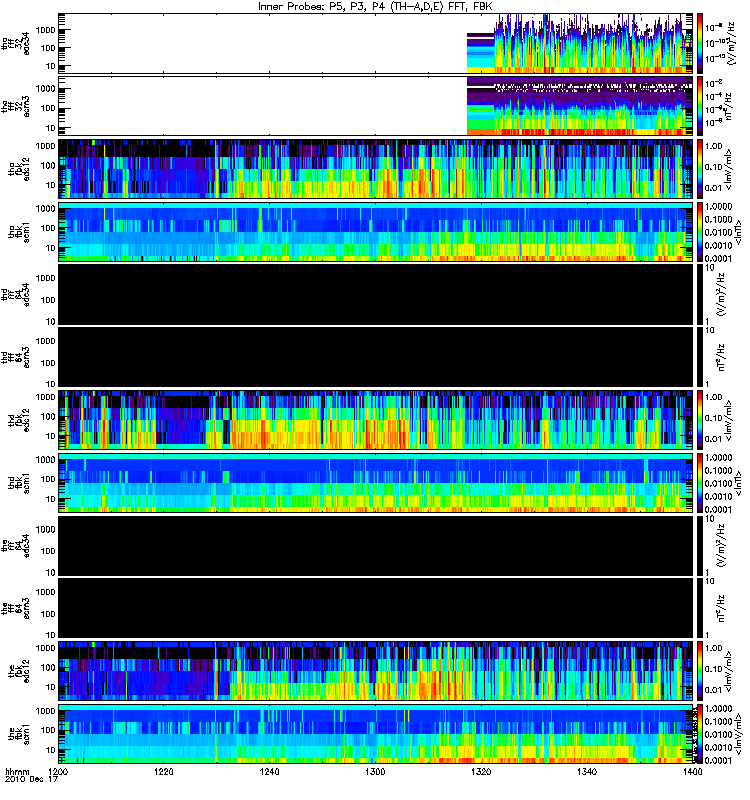
Task: Click the tha fff edc34 spectrogram data region
Action: point(580,43)
